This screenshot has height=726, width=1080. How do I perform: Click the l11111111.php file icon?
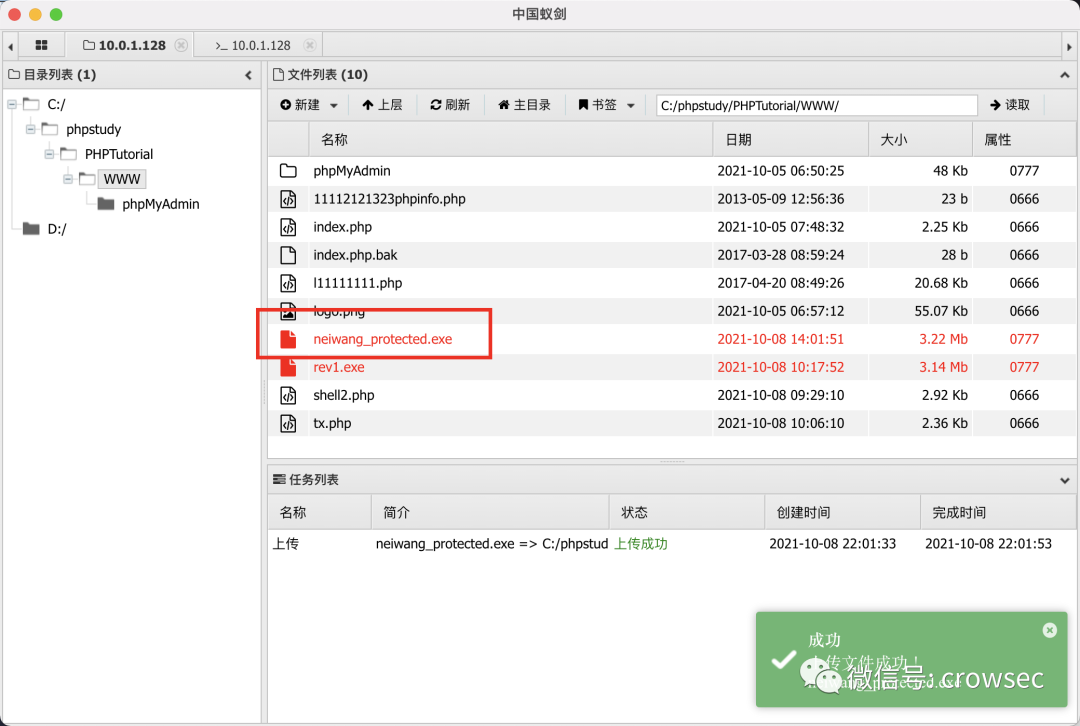point(289,283)
